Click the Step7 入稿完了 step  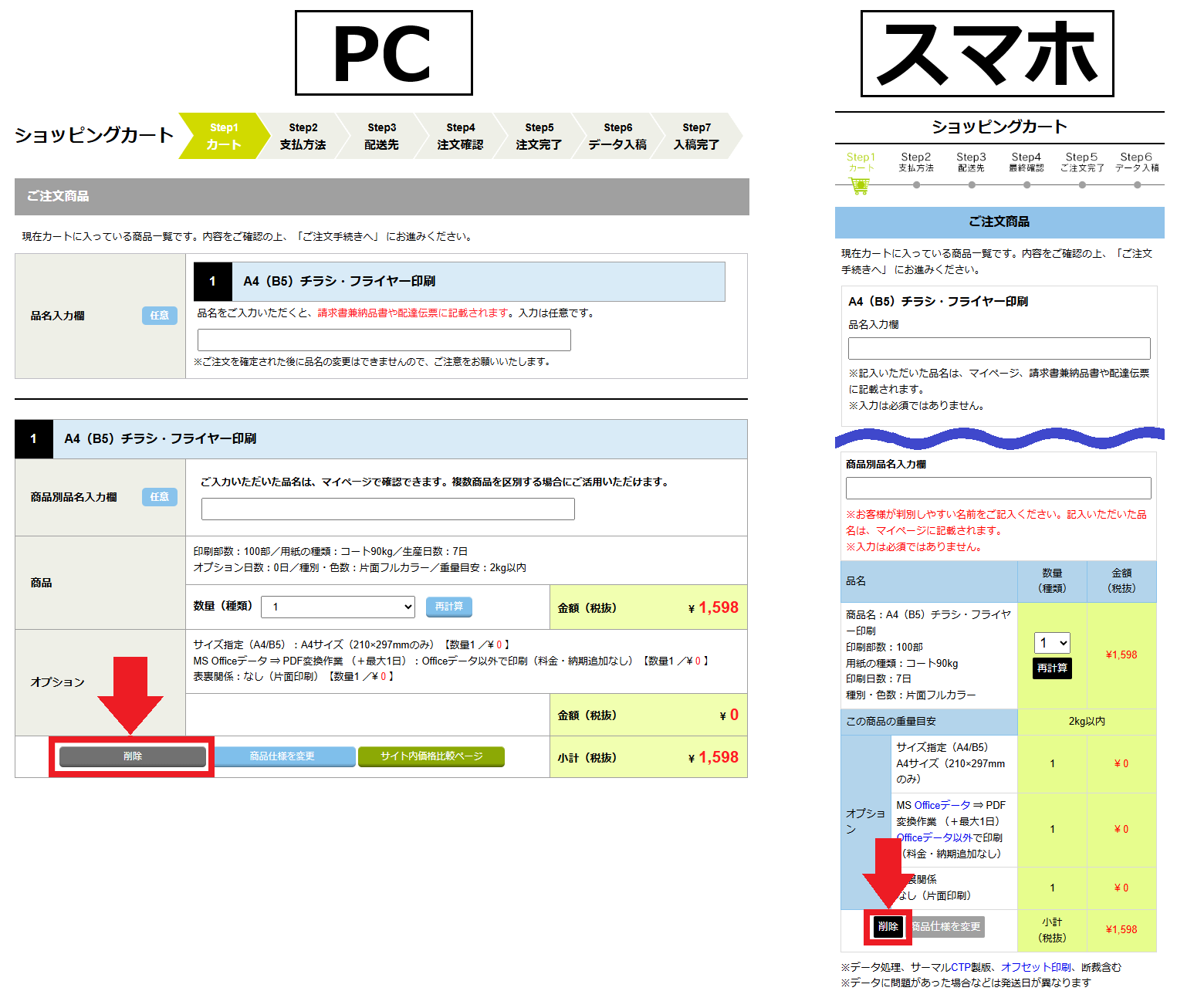[x=696, y=137]
